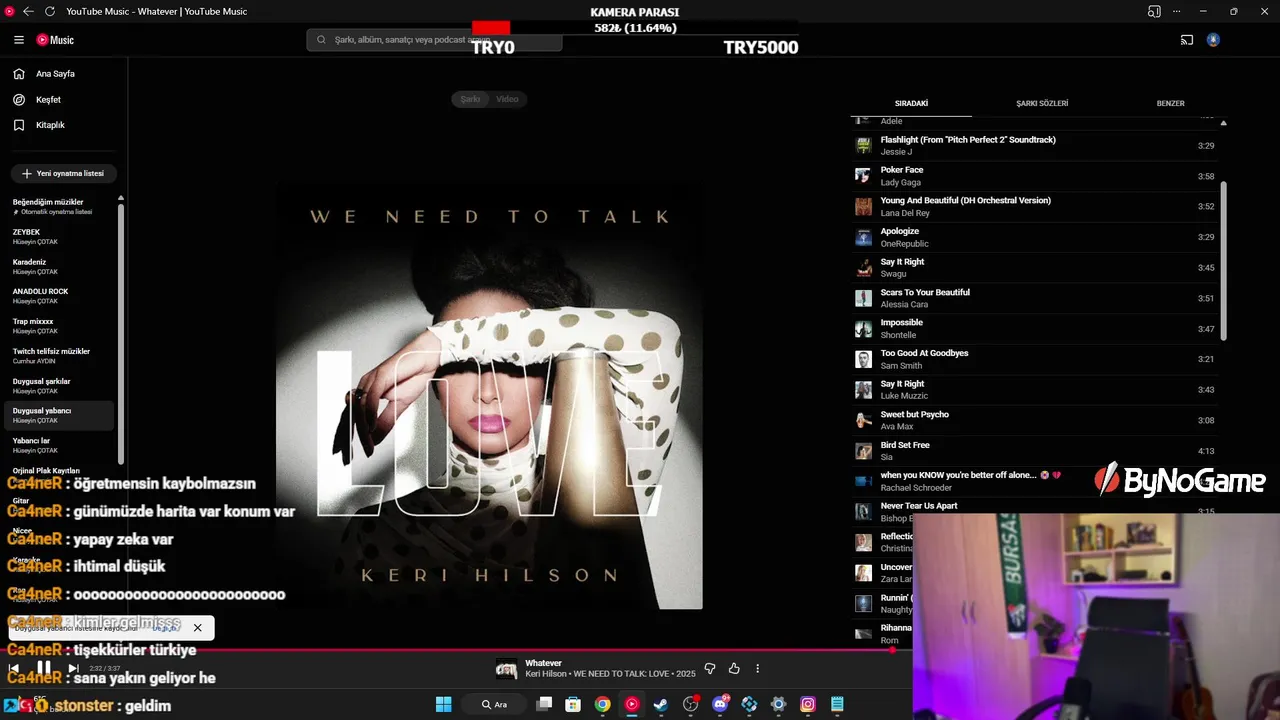The height and width of the screenshot is (720, 1280).
Task: Switch the player to Şarkı mode
Action: click(470, 99)
